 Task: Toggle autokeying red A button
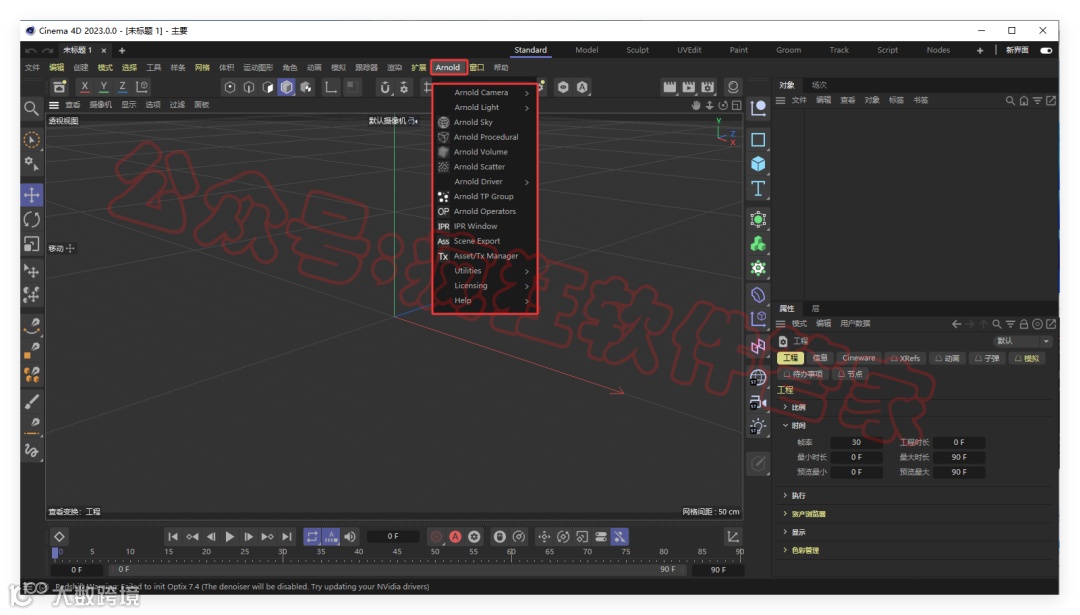point(455,536)
